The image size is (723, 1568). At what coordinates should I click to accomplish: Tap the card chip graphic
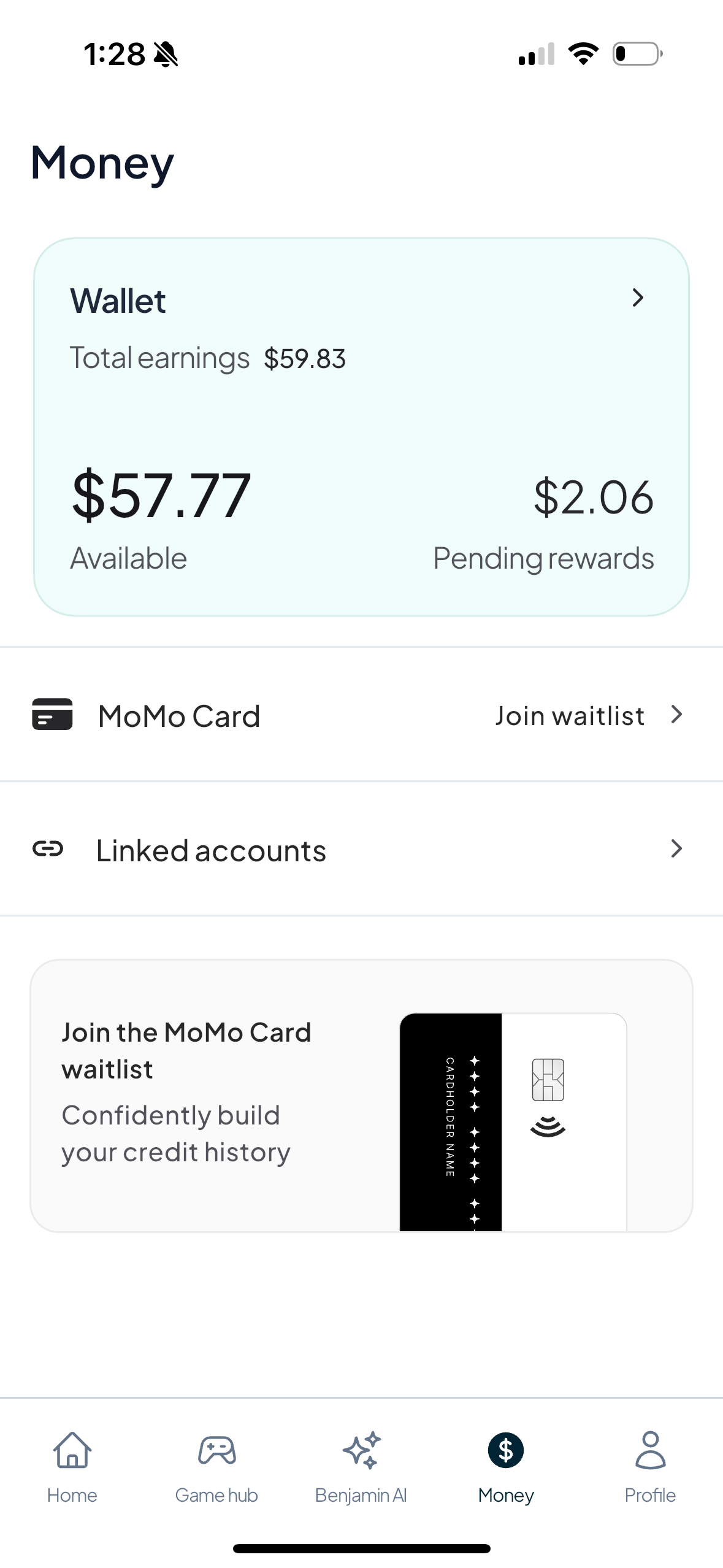(x=548, y=1080)
